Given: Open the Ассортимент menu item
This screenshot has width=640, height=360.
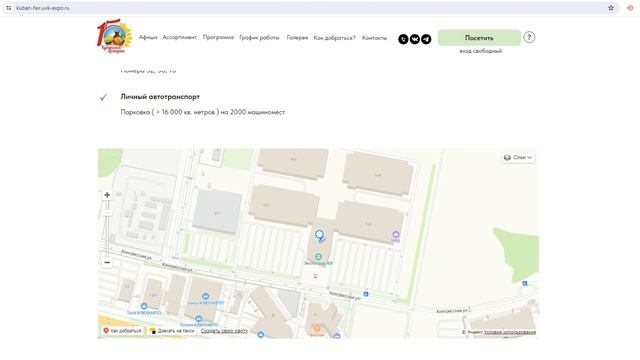Looking at the screenshot, I should (179, 37).
